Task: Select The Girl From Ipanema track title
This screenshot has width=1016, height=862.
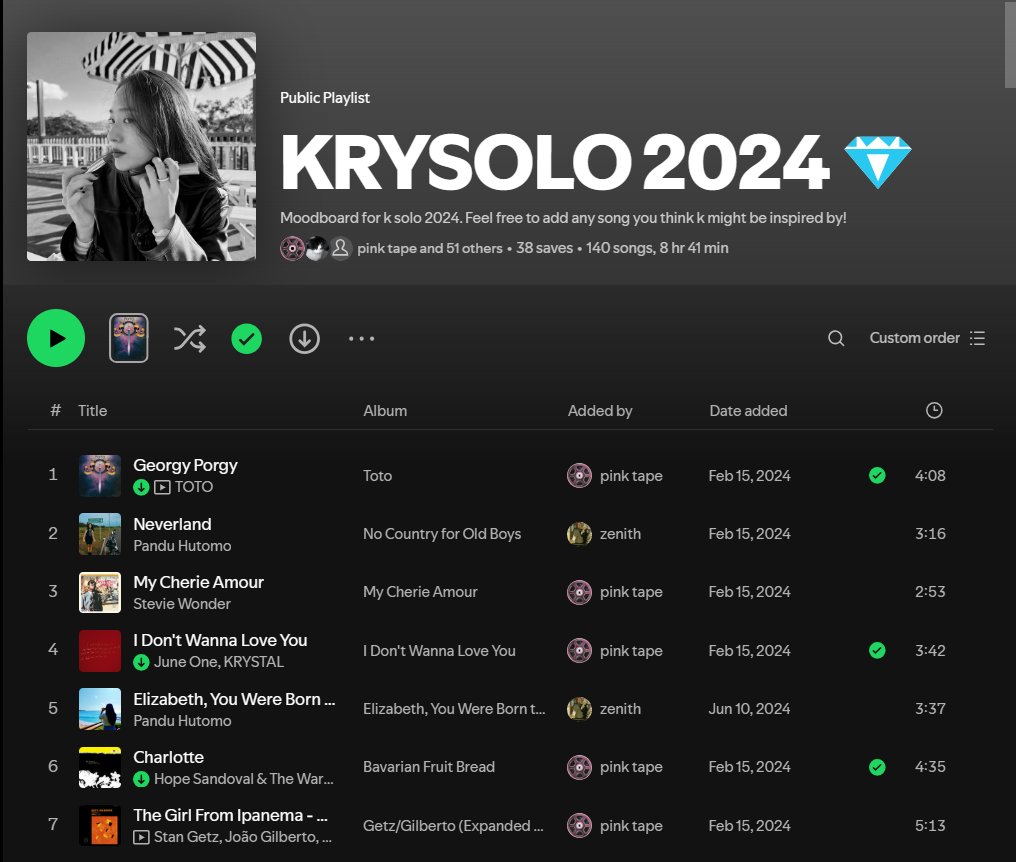Action: (x=231, y=815)
